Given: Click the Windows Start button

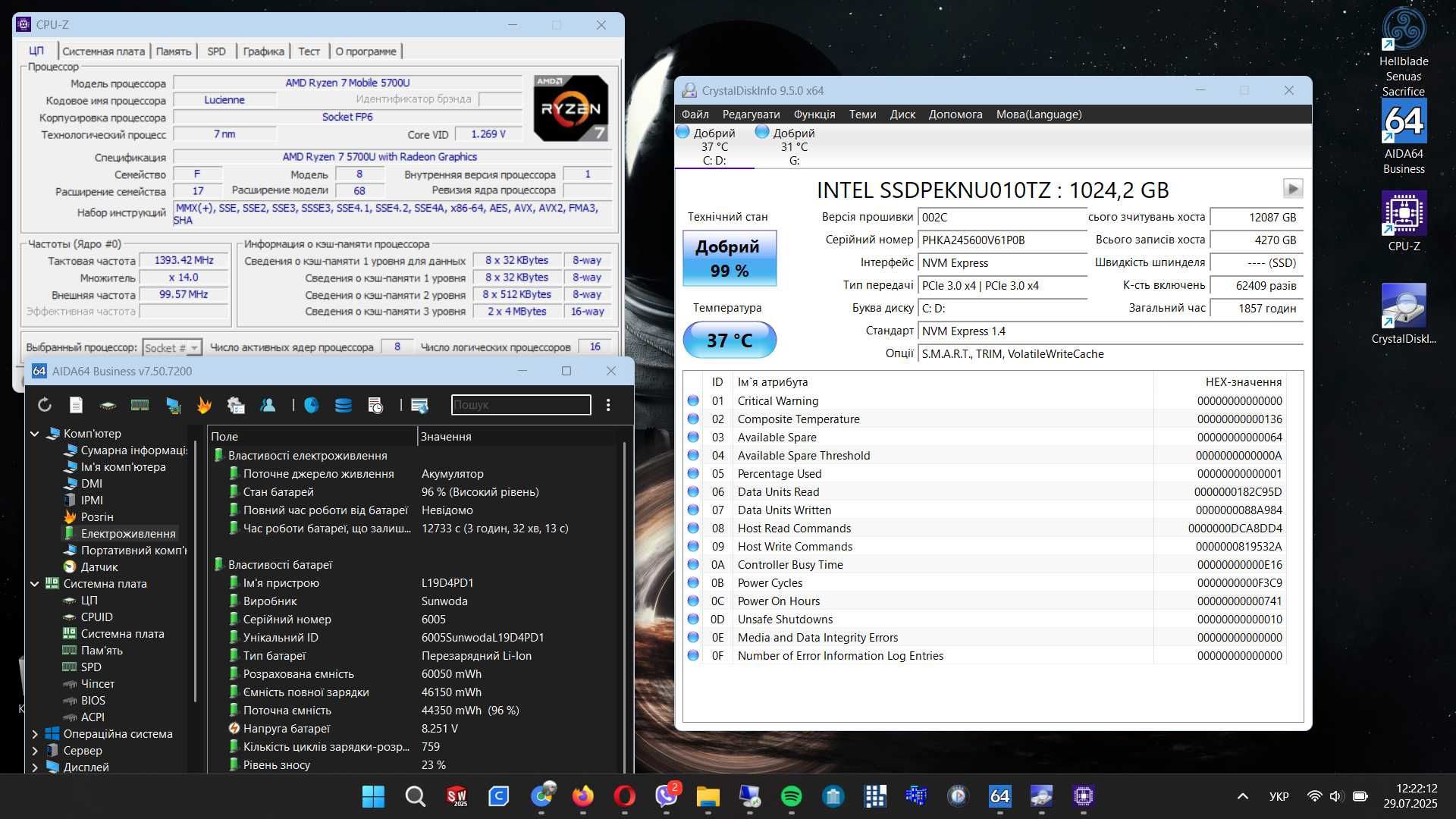Looking at the screenshot, I should (x=373, y=795).
